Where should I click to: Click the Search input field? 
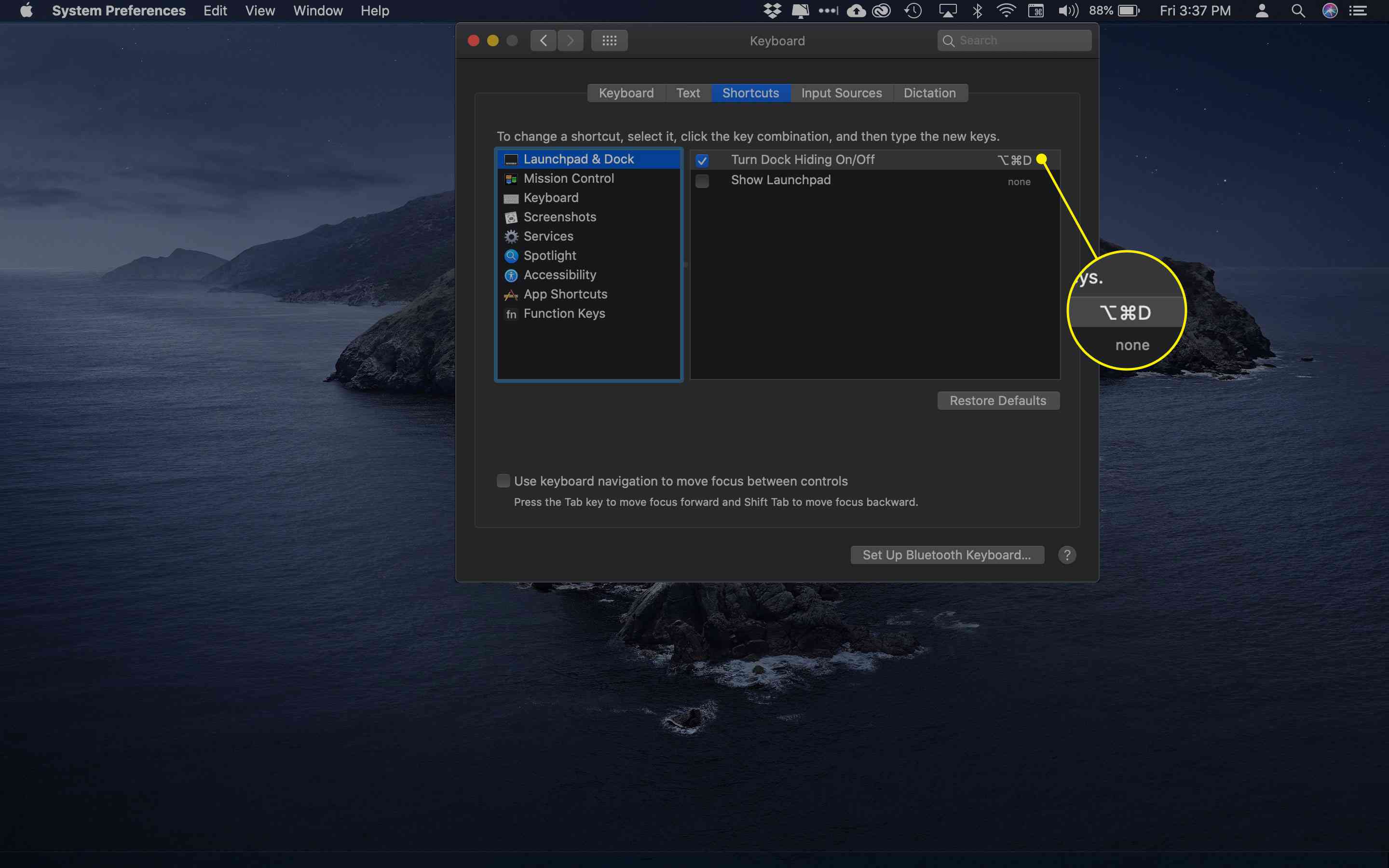click(x=1013, y=40)
